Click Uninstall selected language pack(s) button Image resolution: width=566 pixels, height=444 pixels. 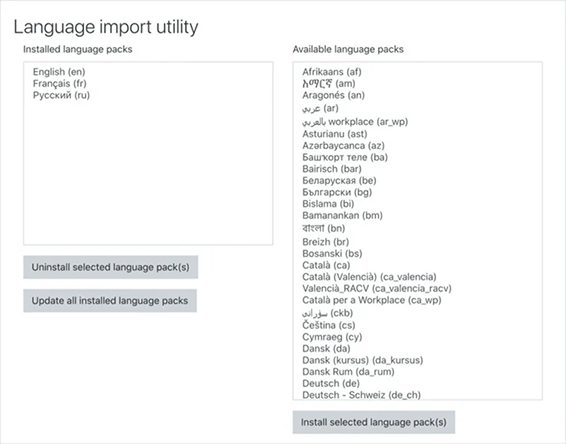click(110, 267)
